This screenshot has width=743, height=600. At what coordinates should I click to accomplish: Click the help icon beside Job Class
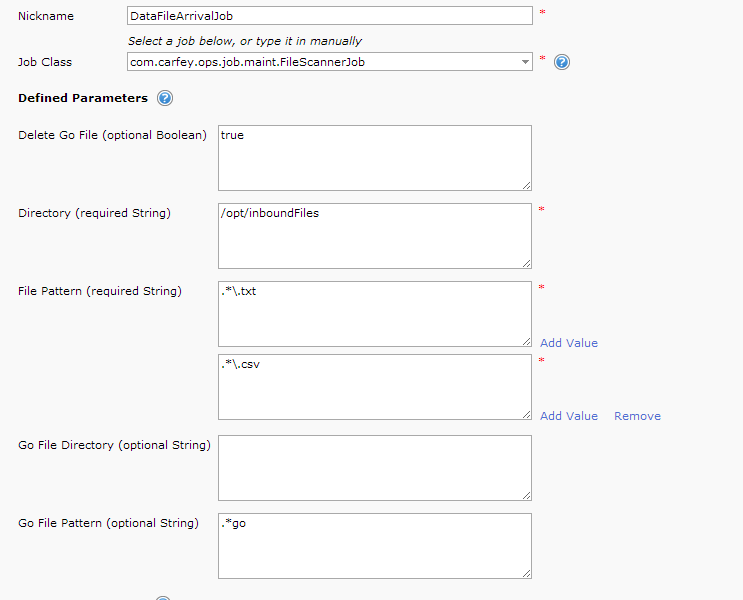pyautogui.click(x=562, y=62)
